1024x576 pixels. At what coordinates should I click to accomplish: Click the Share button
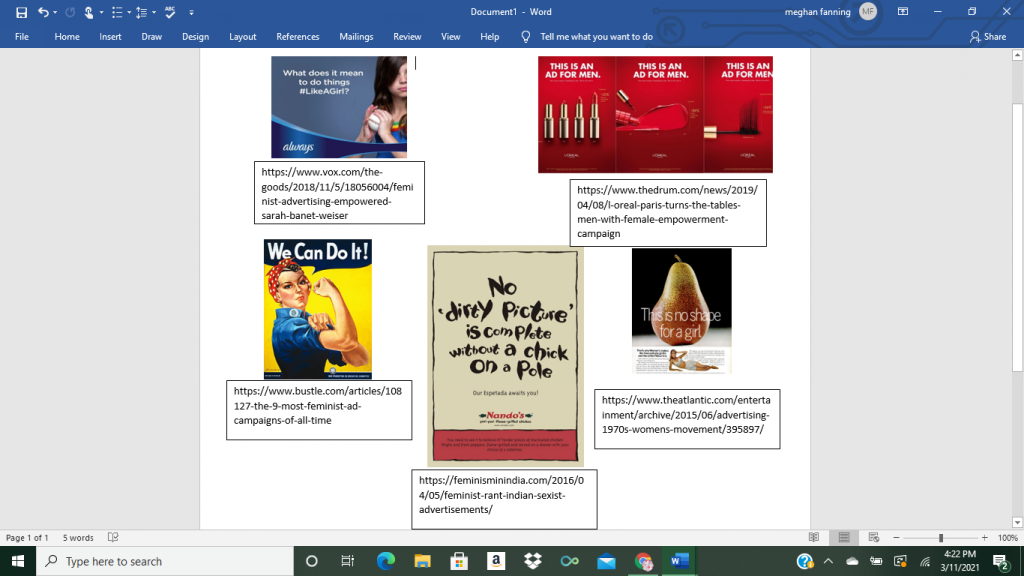987,37
